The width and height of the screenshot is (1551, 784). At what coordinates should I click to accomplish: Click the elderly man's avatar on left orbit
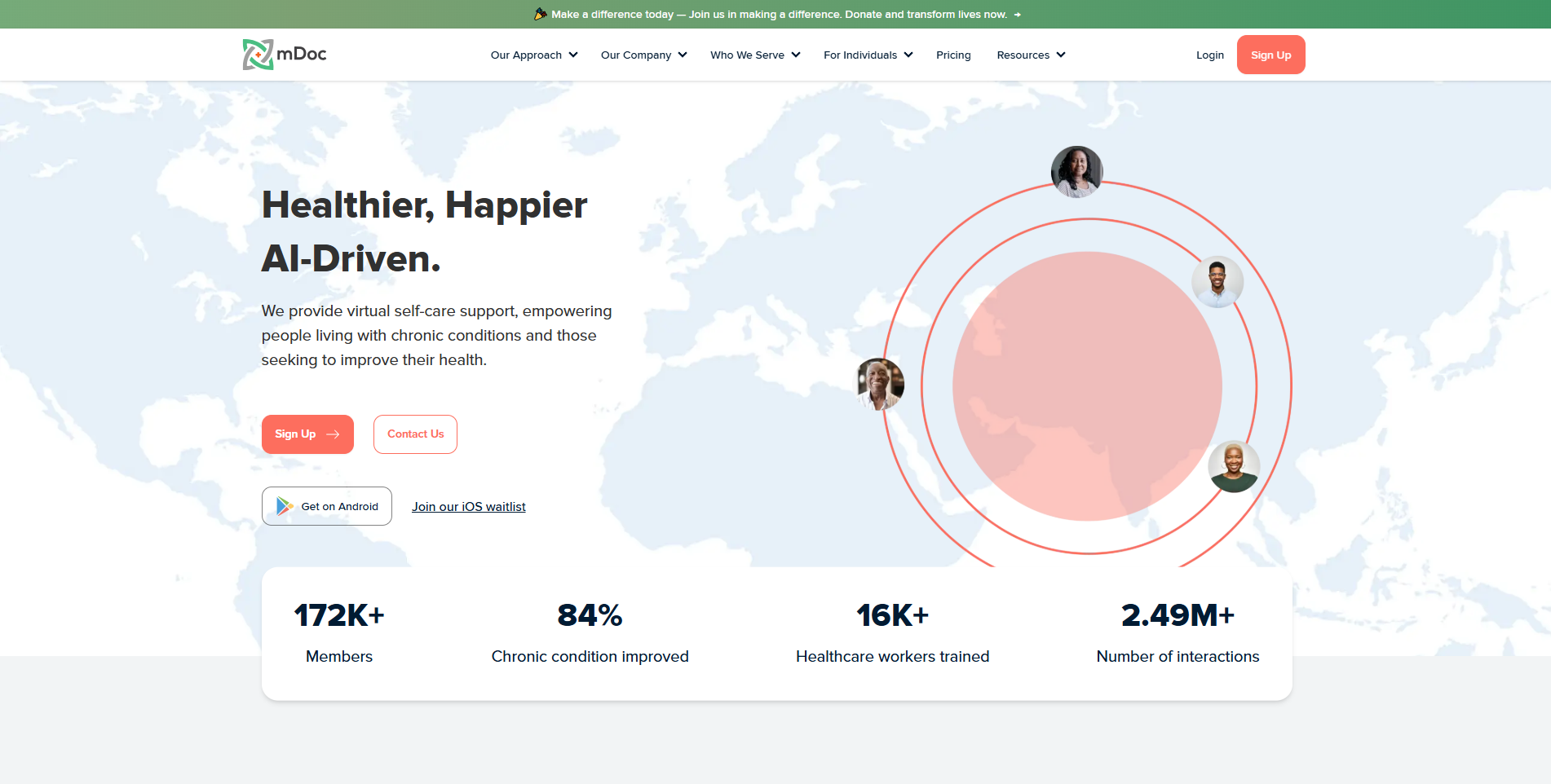(x=879, y=384)
